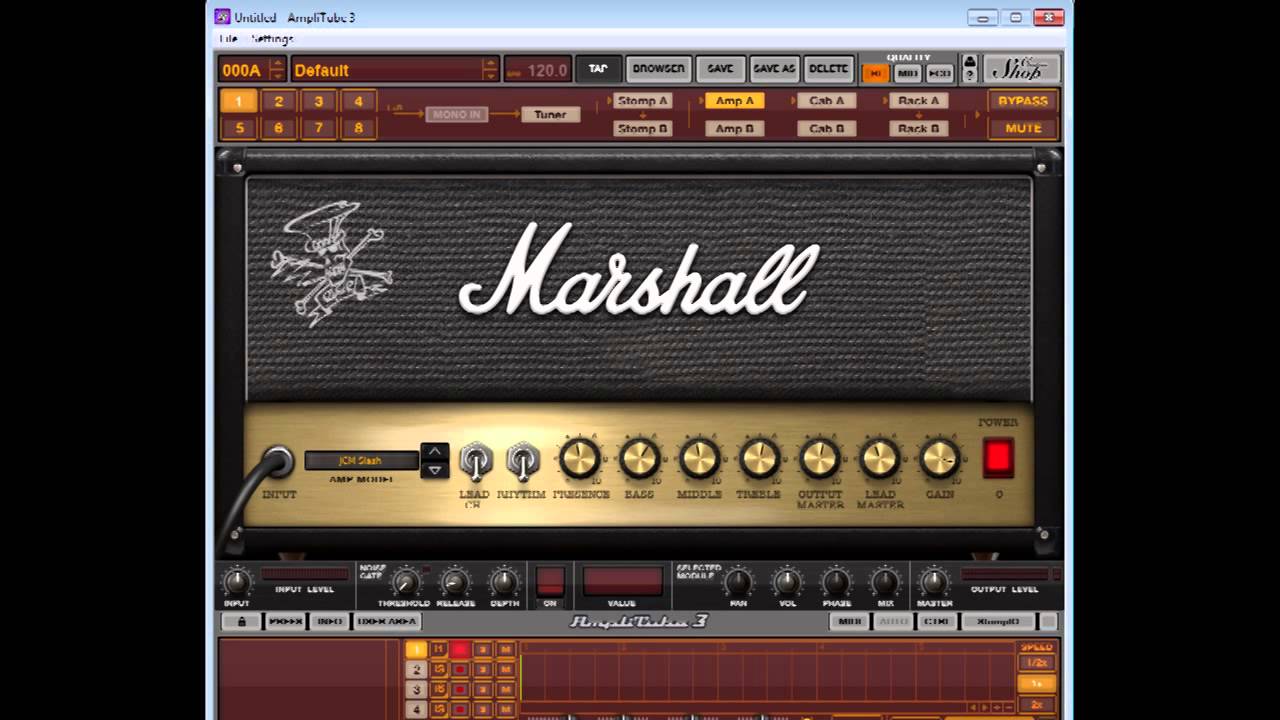Click the Vol knob for selected module
This screenshot has height=720, width=1280.
tap(787, 582)
